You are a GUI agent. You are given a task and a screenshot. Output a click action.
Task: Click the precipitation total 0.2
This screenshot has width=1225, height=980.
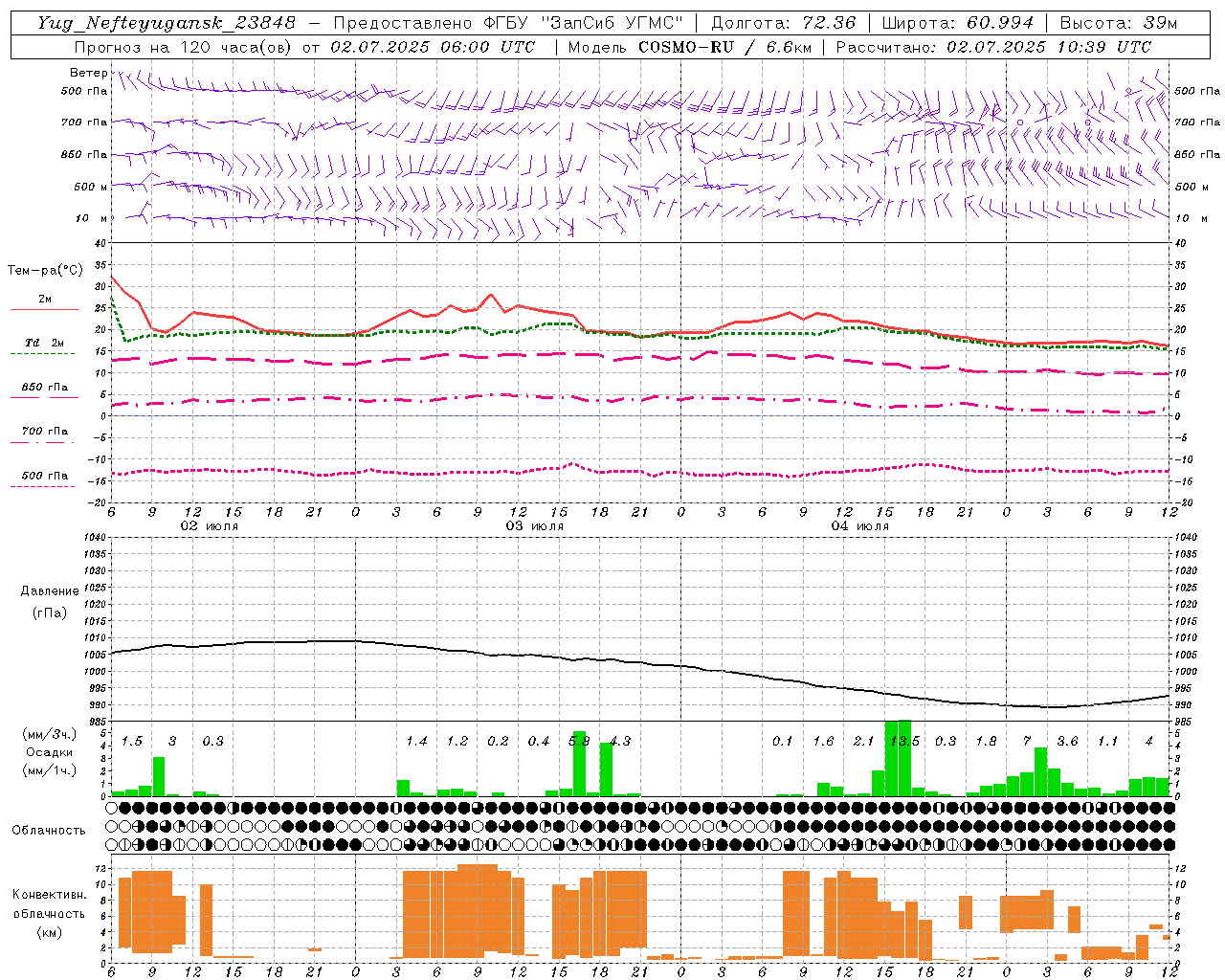pyautogui.click(x=498, y=741)
